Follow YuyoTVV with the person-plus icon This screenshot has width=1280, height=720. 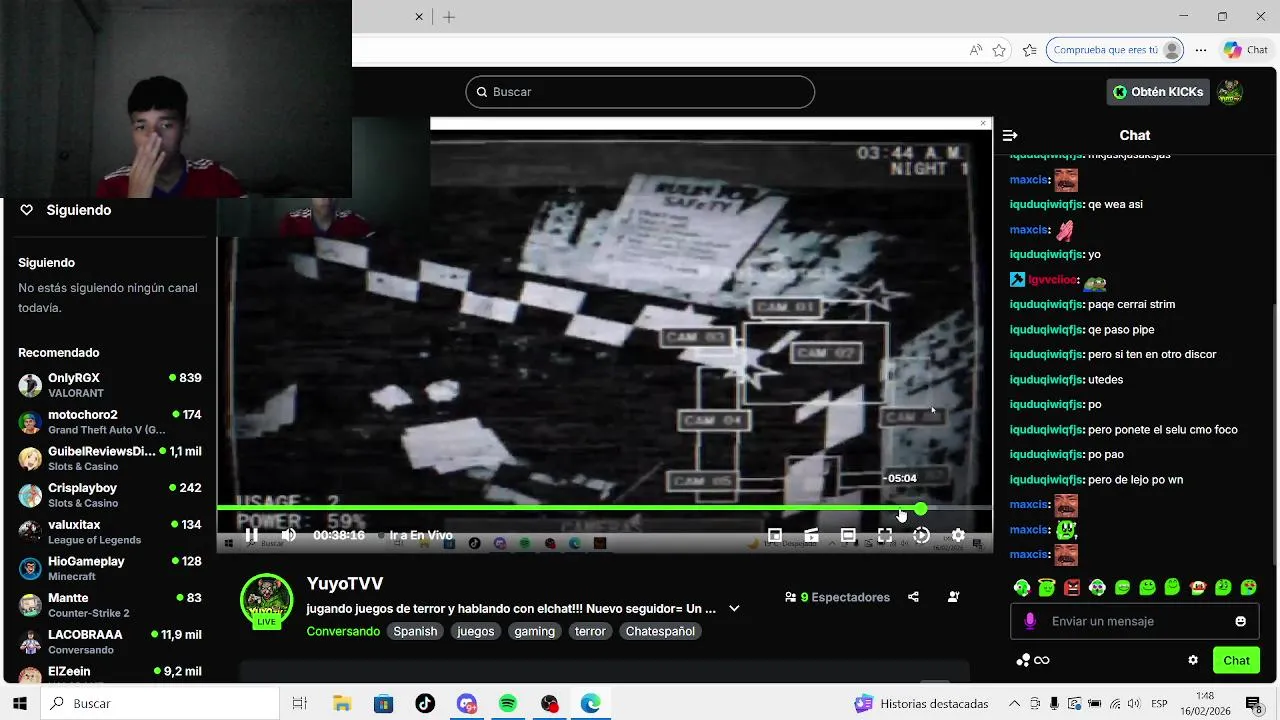(953, 597)
